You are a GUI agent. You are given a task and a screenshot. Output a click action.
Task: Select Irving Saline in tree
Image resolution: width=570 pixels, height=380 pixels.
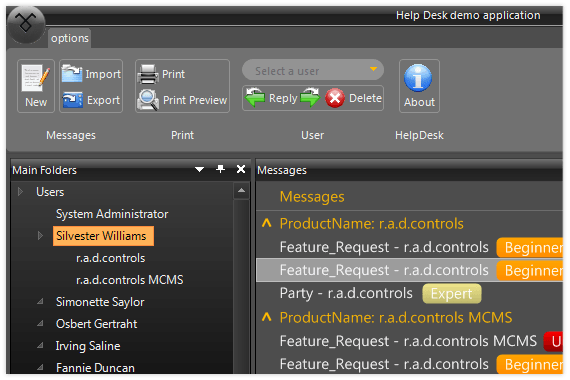[x=88, y=346]
